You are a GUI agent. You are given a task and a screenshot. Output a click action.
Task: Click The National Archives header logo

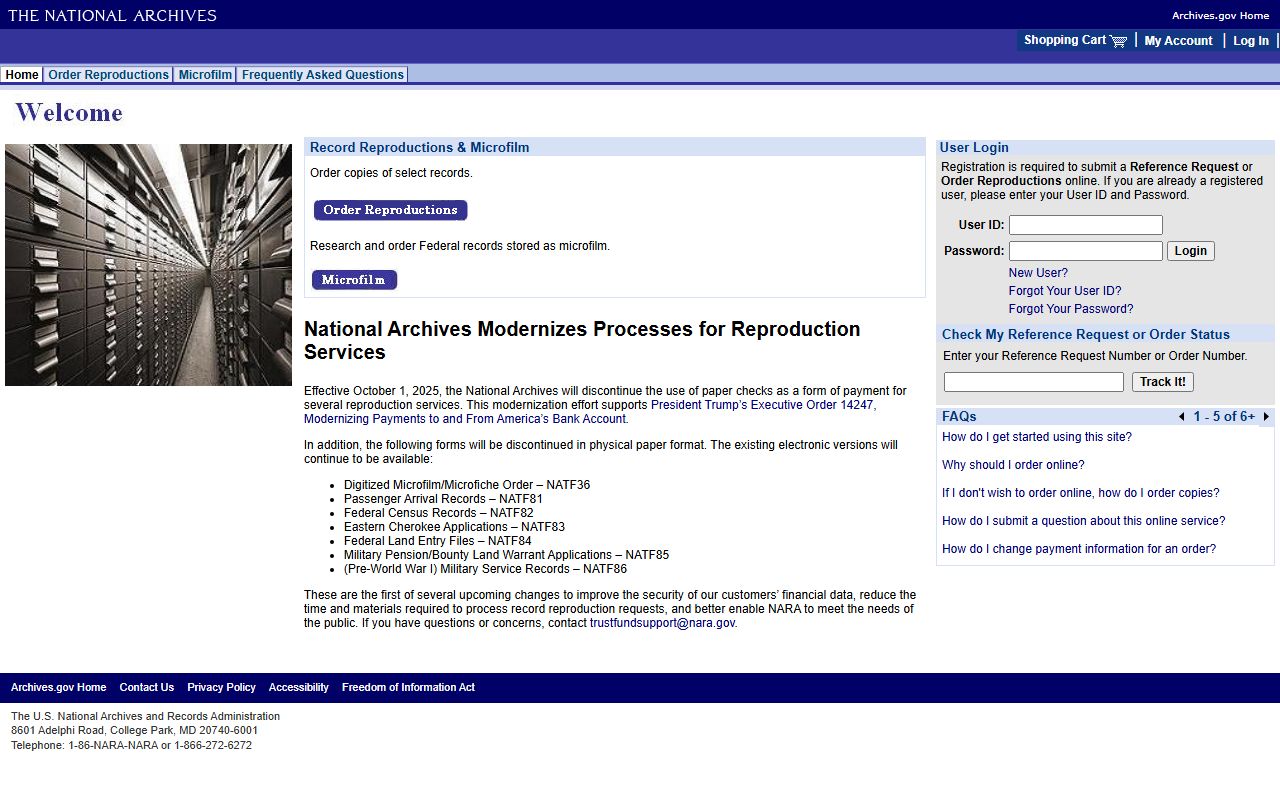tap(112, 15)
